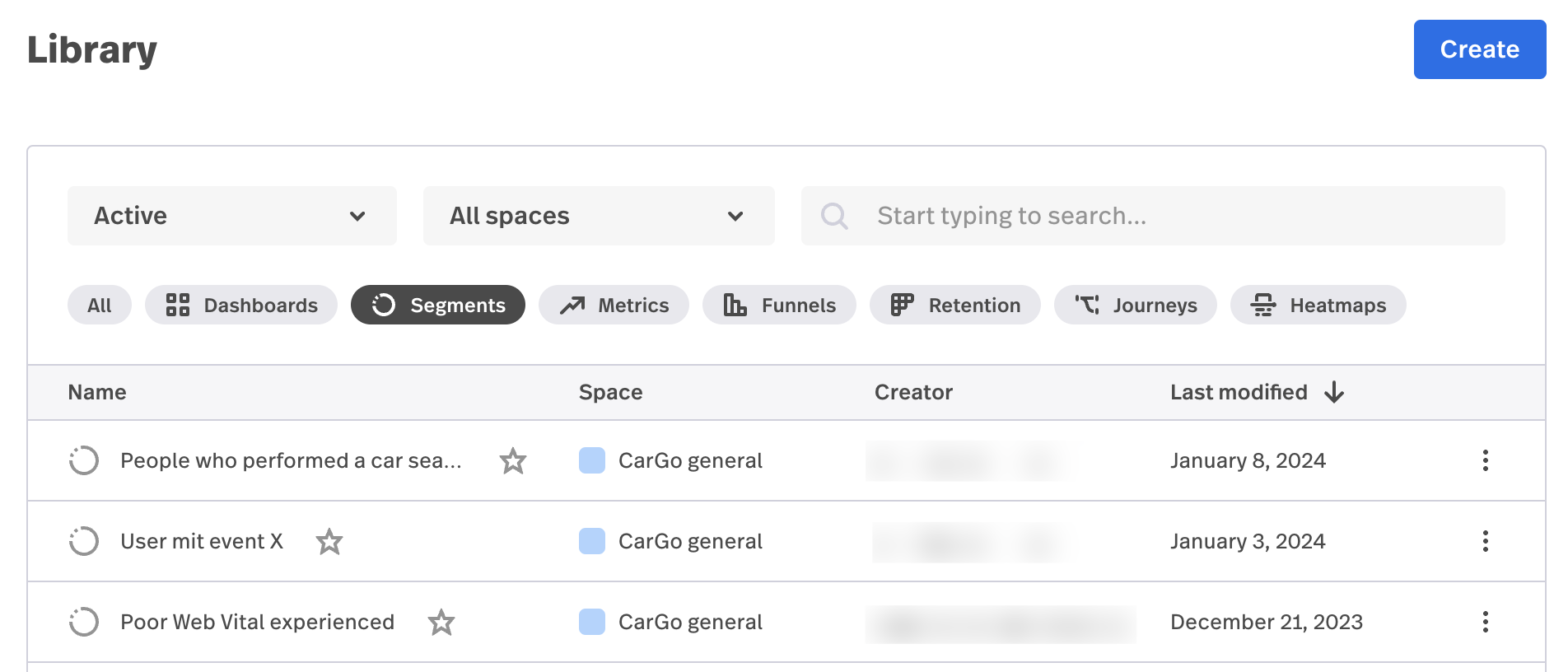Click the segment icon beside User mit event X
The width and height of the screenshot is (1568, 672).
click(84, 541)
